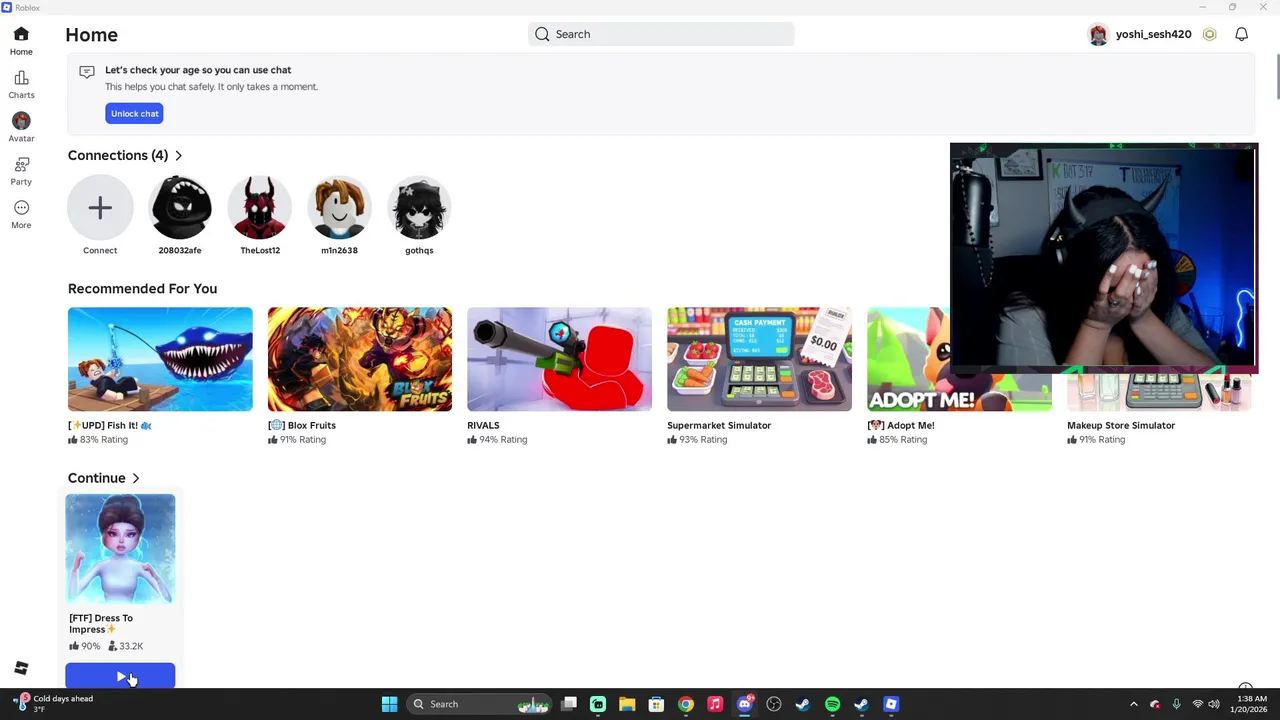Open the volume control in the tray
This screenshot has width=1280, height=720.
(1214, 704)
